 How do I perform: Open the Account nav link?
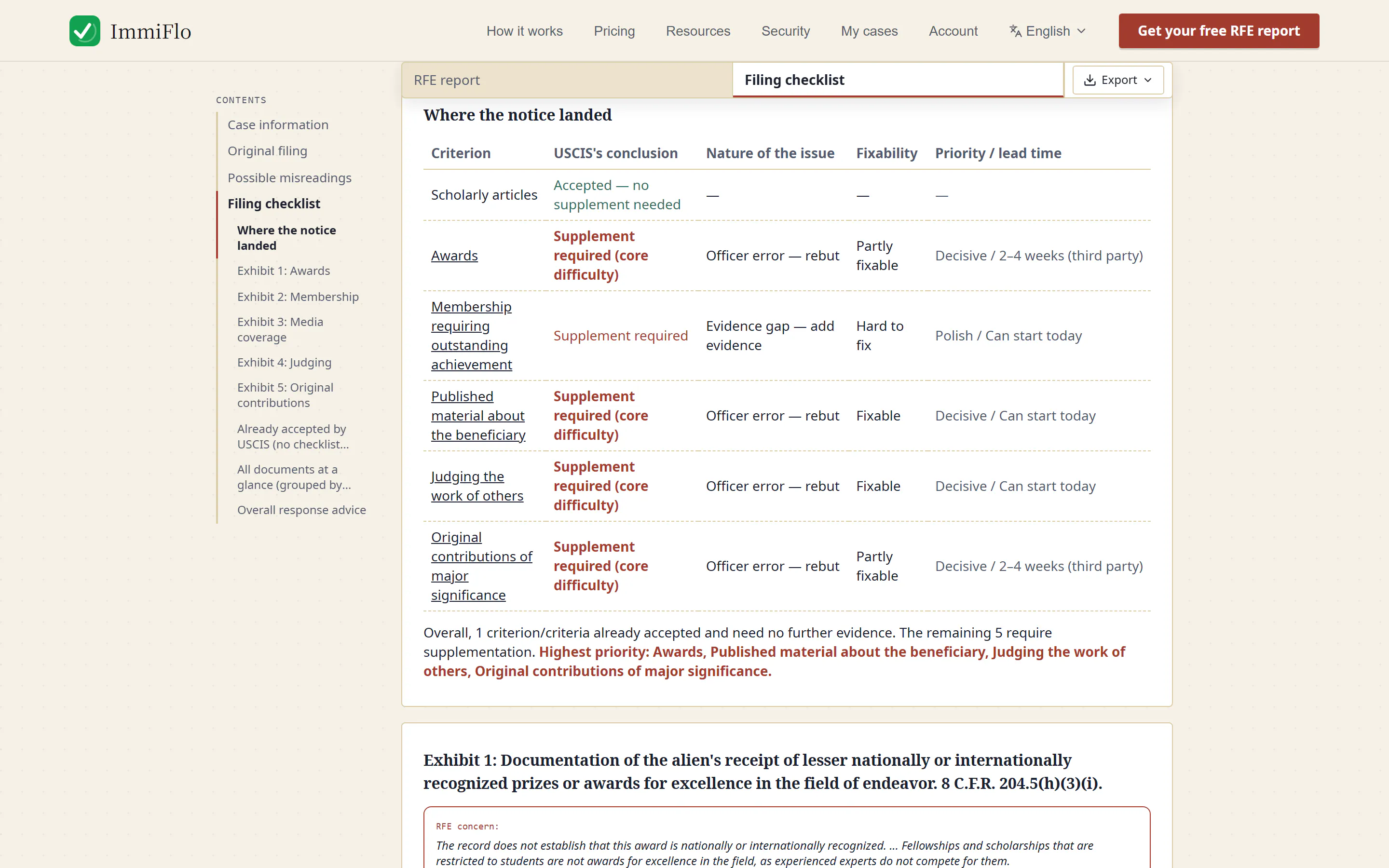(953, 31)
